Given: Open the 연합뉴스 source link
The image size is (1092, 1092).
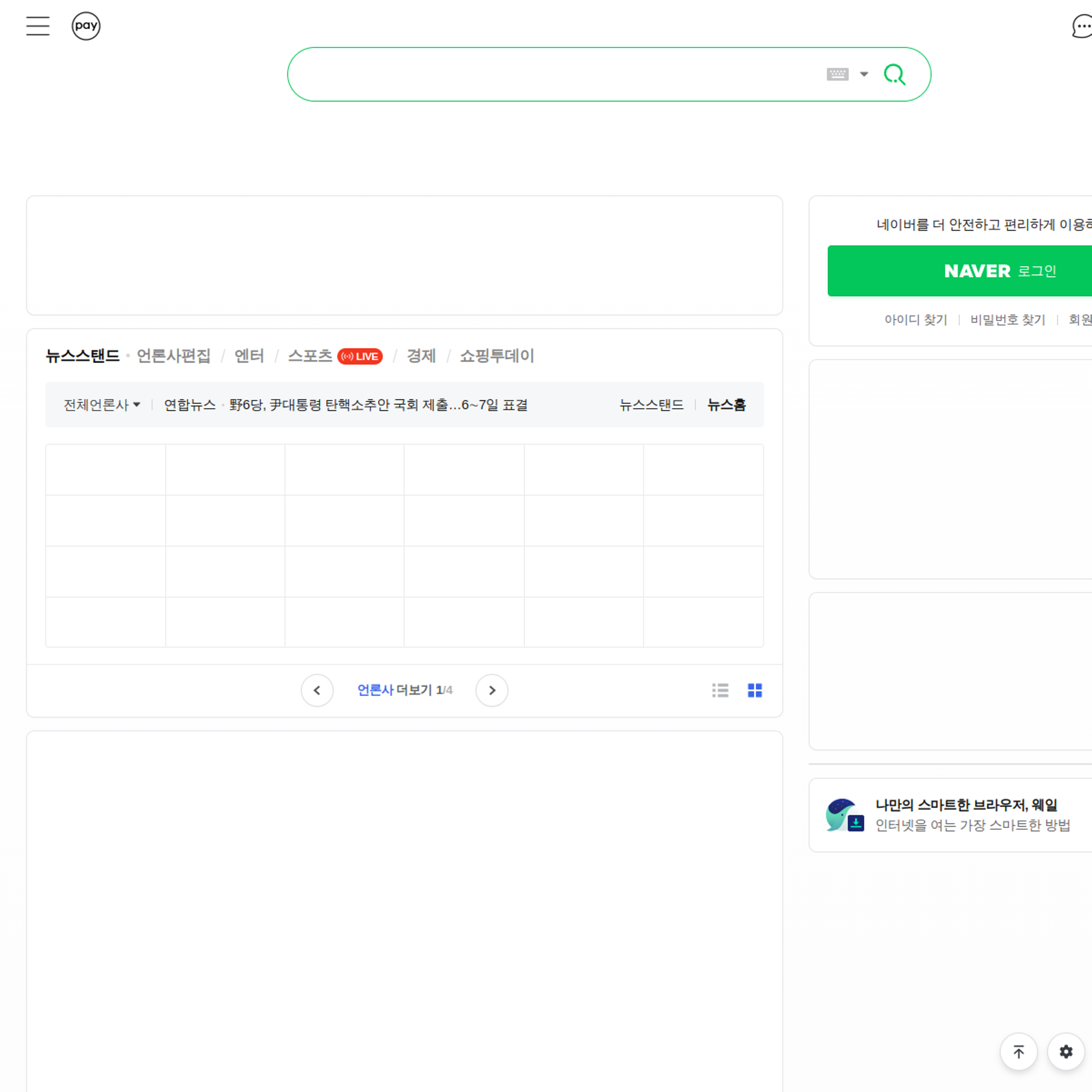Looking at the screenshot, I should 190,405.
